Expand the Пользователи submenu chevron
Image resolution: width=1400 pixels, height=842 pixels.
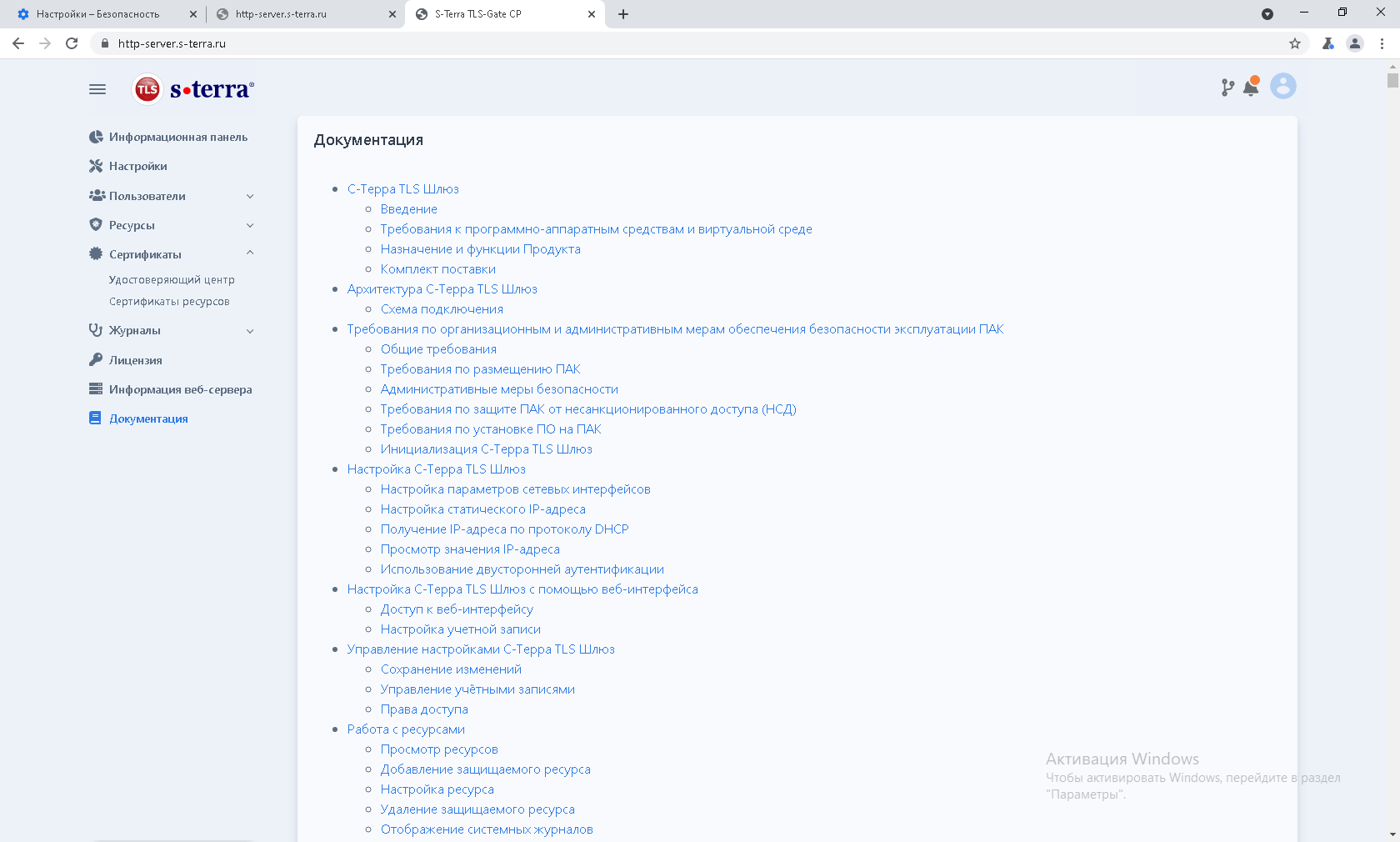click(x=250, y=196)
